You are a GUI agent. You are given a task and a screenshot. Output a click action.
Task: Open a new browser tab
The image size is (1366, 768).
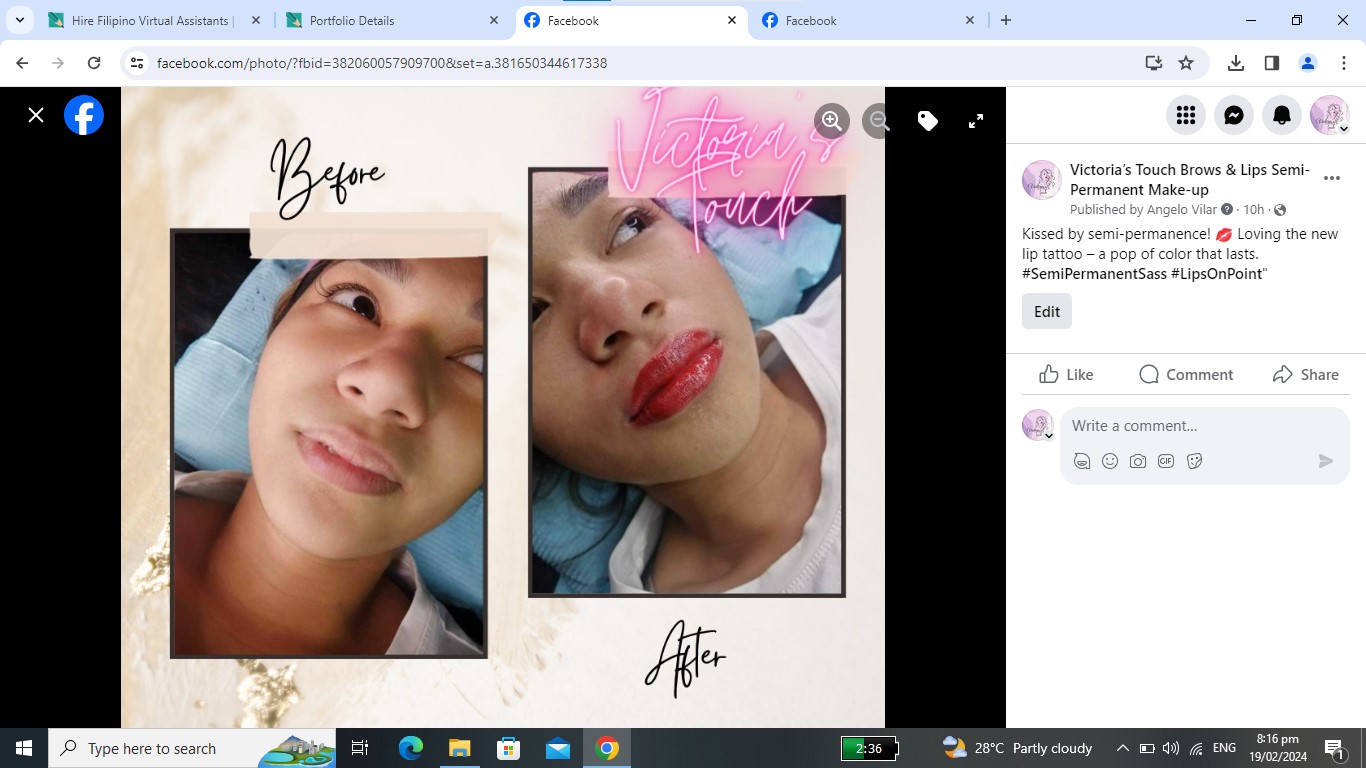(x=1006, y=20)
